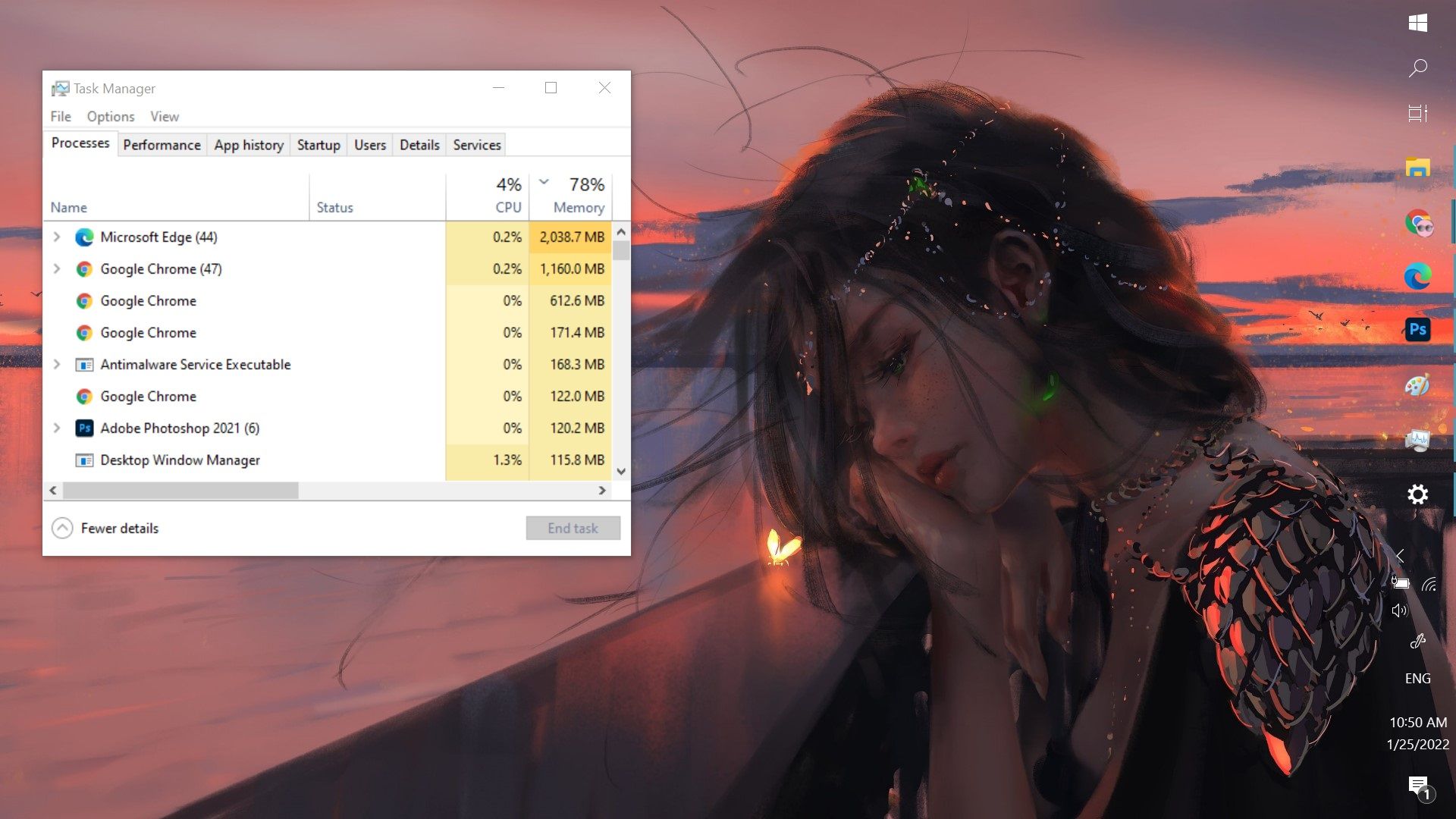Click the Adobe Photoshop icon in taskbar
The image size is (1456, 819).
tap(1417, 329)
